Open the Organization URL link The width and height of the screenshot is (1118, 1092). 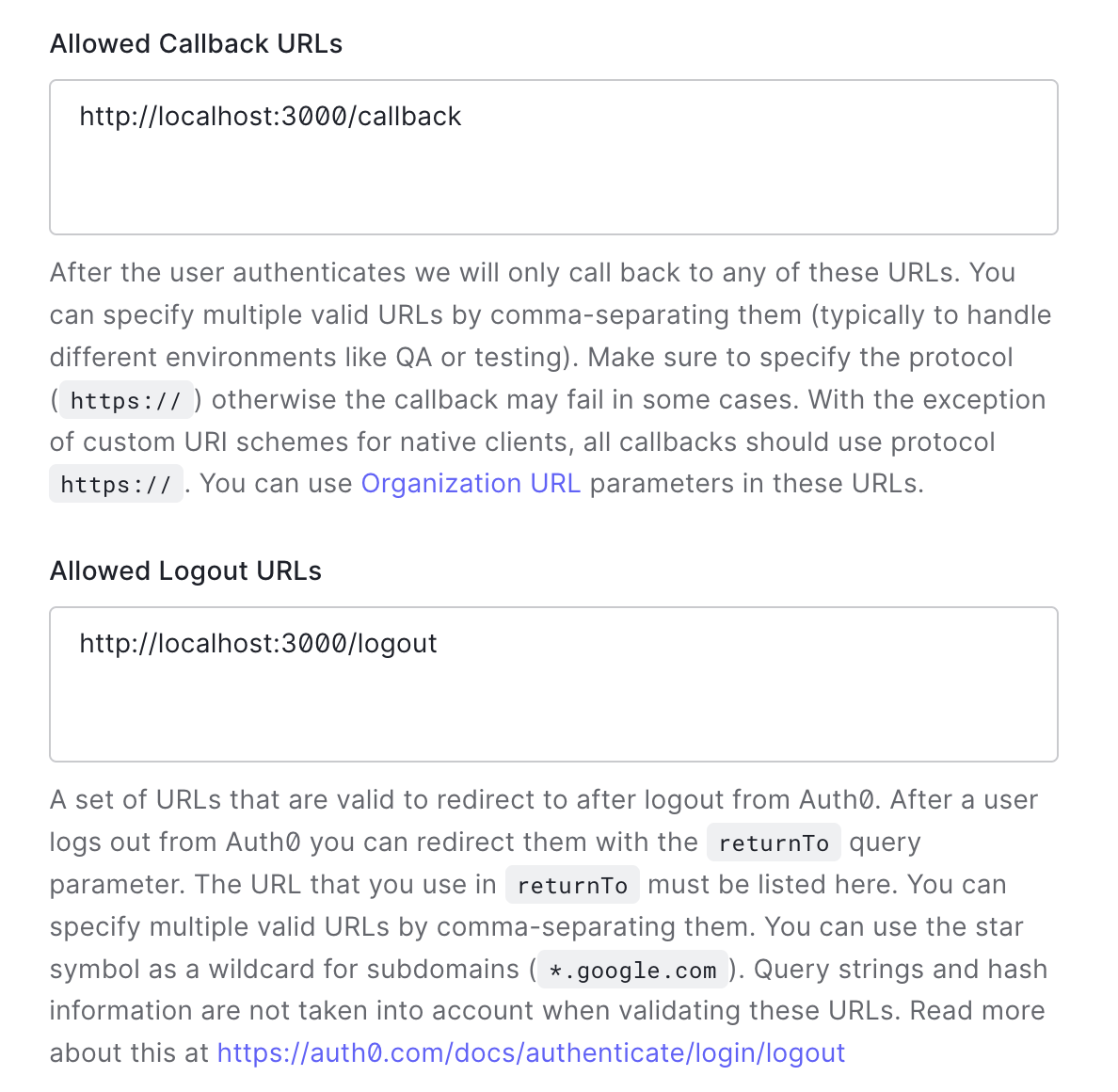point(471,483)
